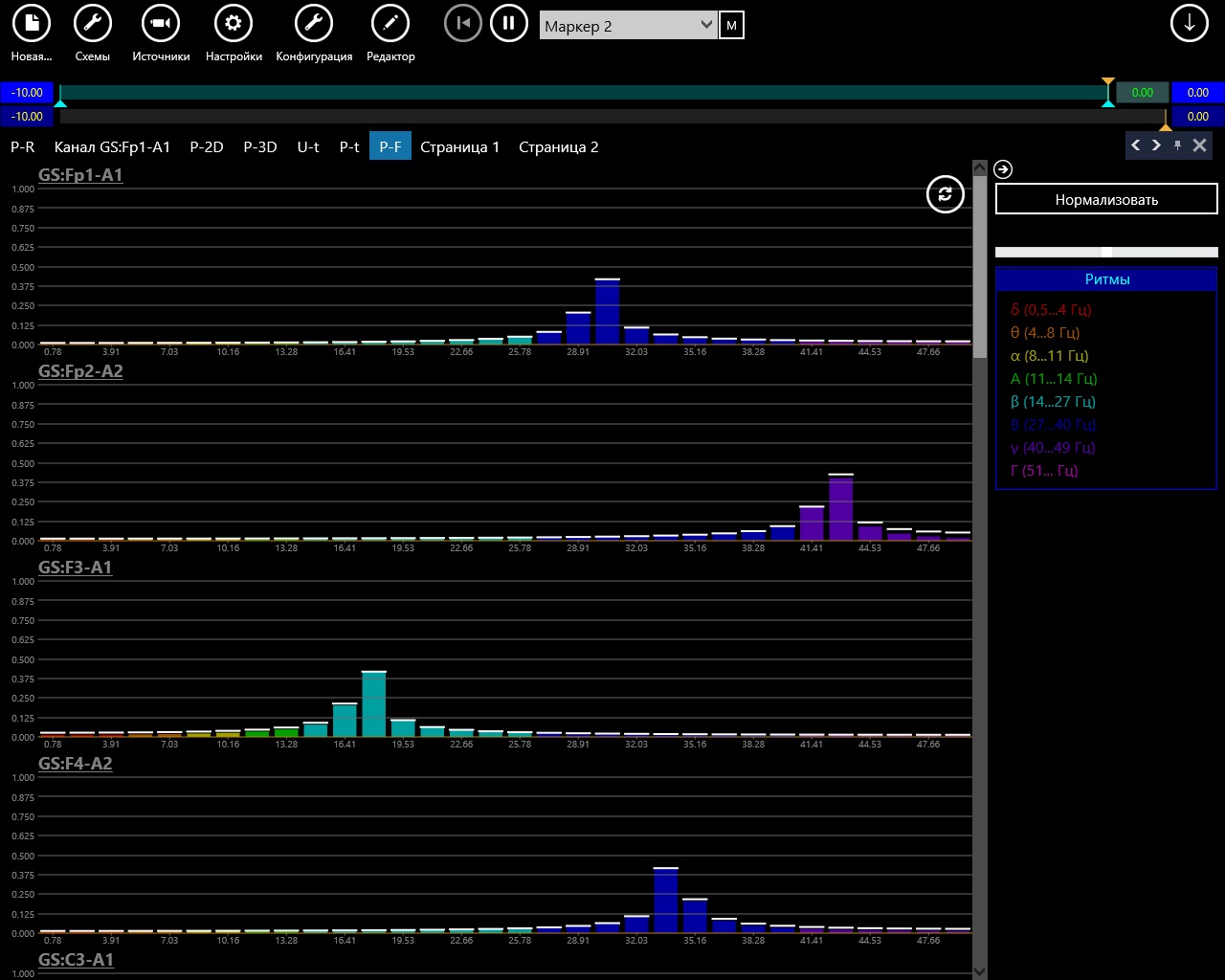Open the Схемы wrench icon
1225x980 pixels.
pyautogui.click(x=93, y=23)
